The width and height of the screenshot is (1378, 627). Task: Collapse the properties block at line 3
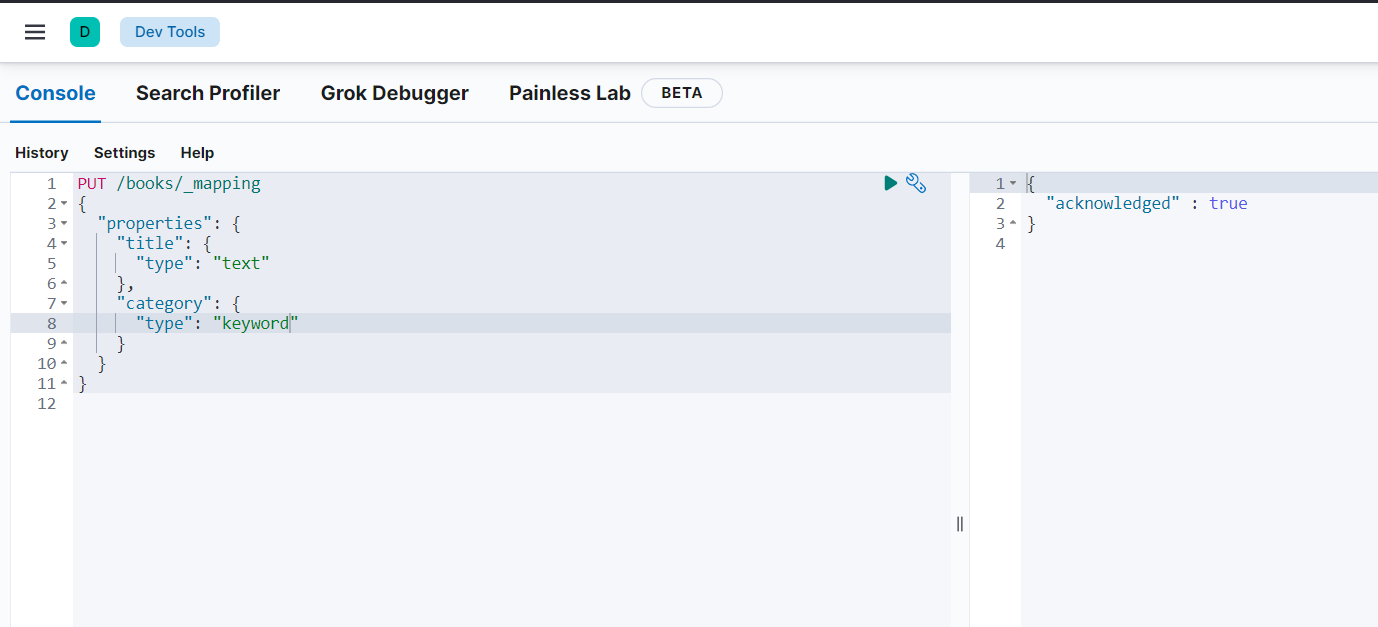tap(64, 224)
